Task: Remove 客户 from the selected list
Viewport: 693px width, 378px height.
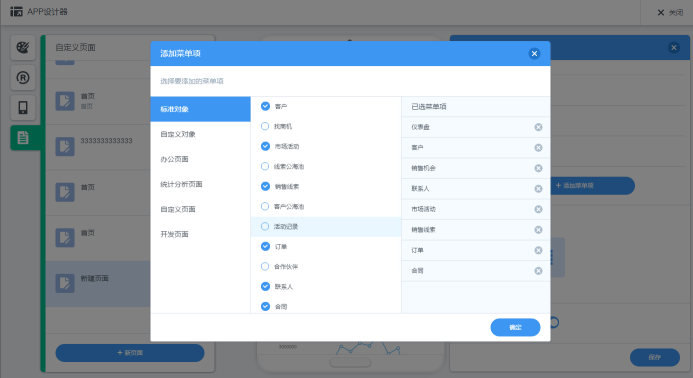Action: [x=538, y=148]
